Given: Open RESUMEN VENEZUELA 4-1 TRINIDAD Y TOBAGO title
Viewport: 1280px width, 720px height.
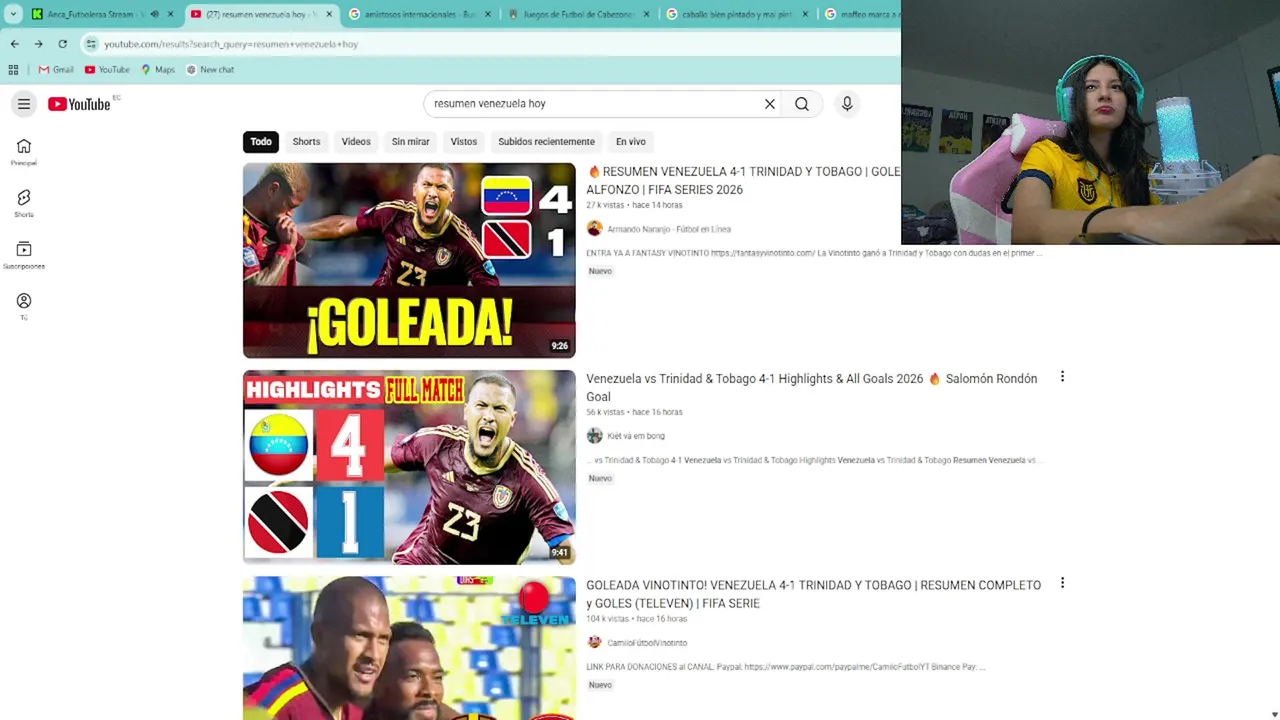Looking at the screenshot, I should [x=743, y=180].
